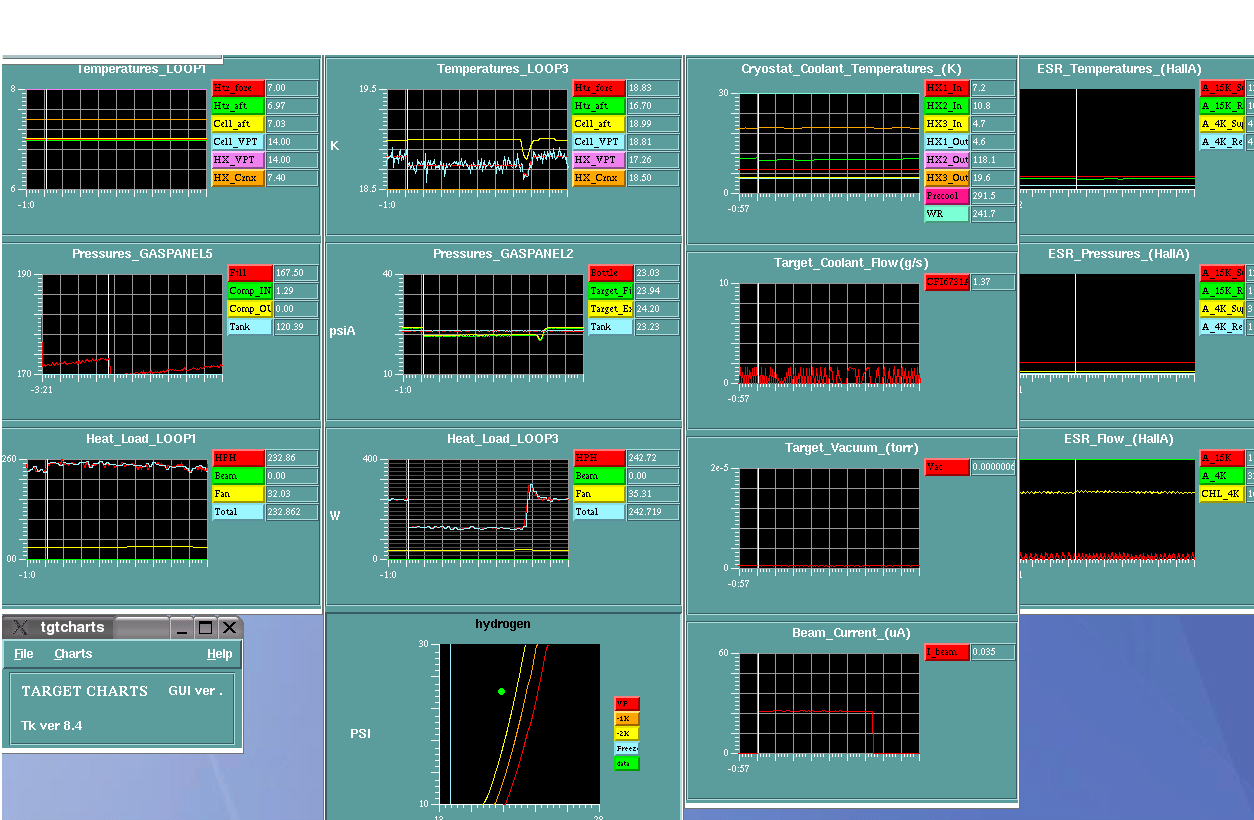Click the I_beam value field 0.035
Screen dimensions: 1254x820
993,653
